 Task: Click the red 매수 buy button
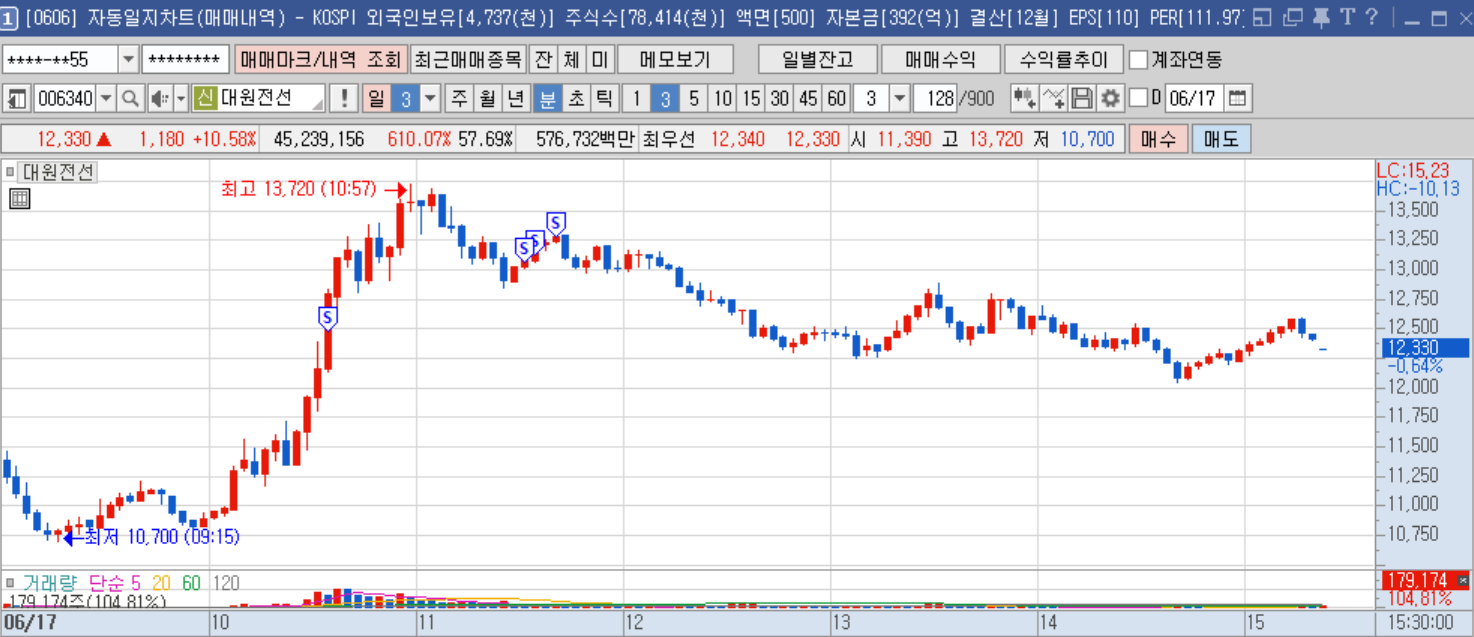[1157, 138]
